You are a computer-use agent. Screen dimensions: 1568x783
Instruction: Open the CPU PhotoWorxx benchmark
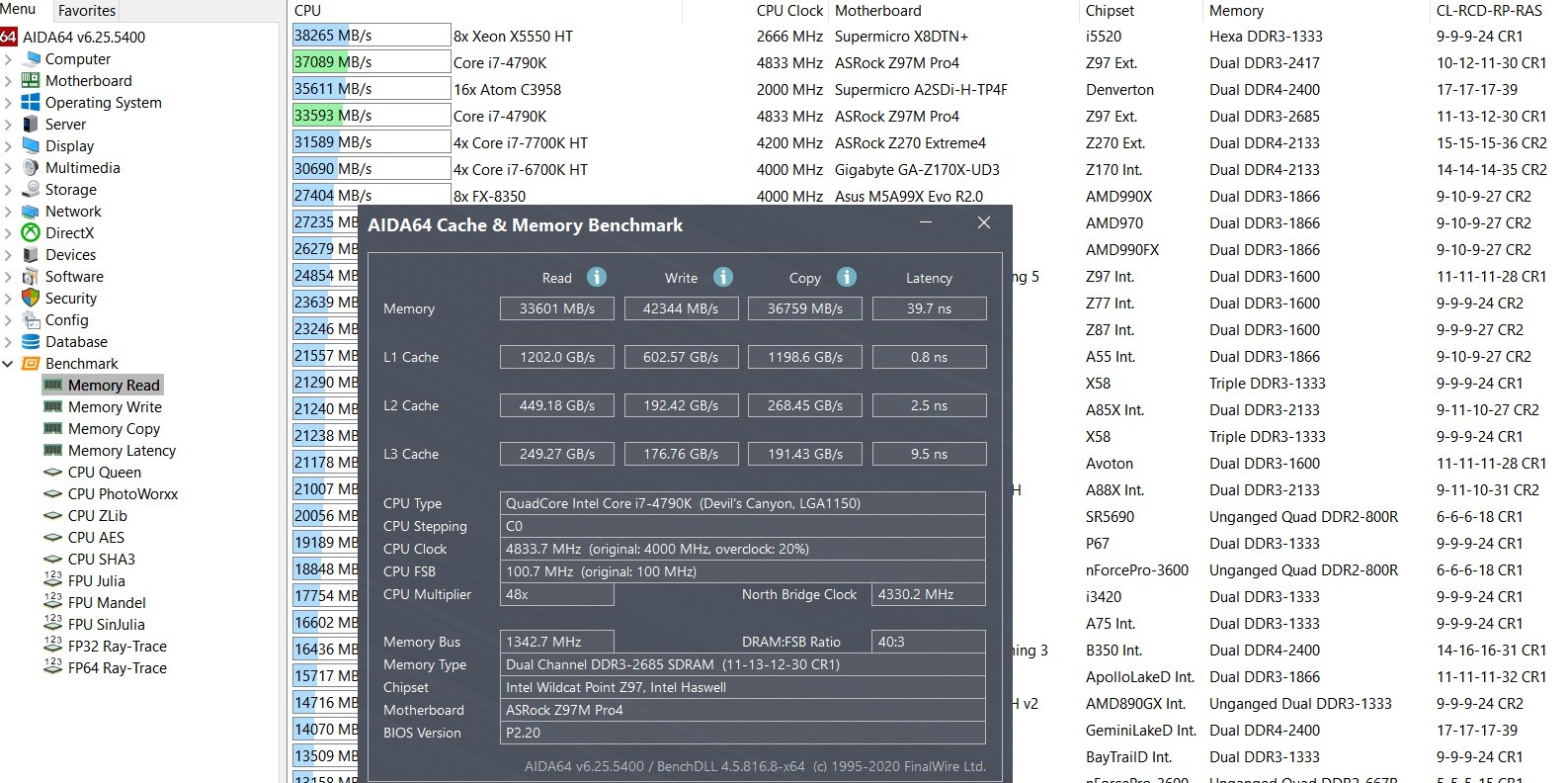click(x=123, y=494)
